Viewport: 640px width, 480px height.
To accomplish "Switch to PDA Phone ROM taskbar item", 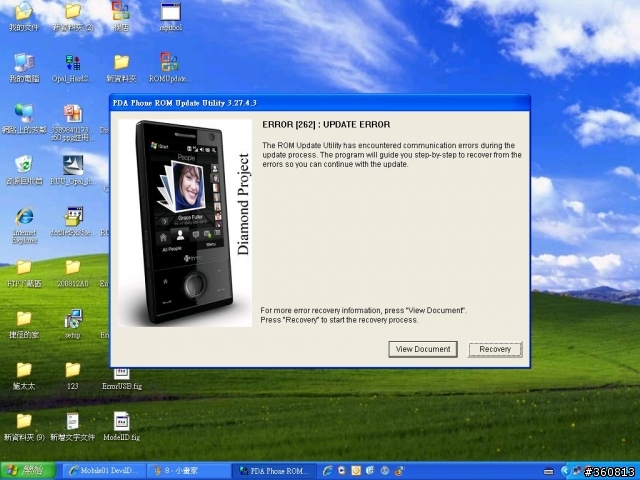I will (273, 470).
